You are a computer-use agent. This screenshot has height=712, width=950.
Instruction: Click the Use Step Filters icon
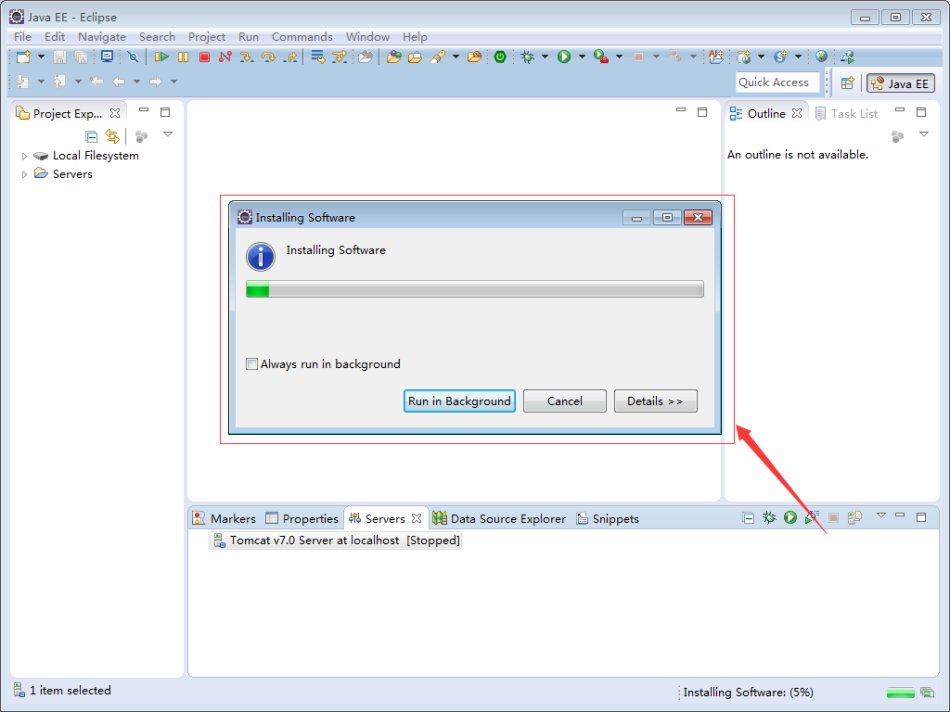pos(339,57)
